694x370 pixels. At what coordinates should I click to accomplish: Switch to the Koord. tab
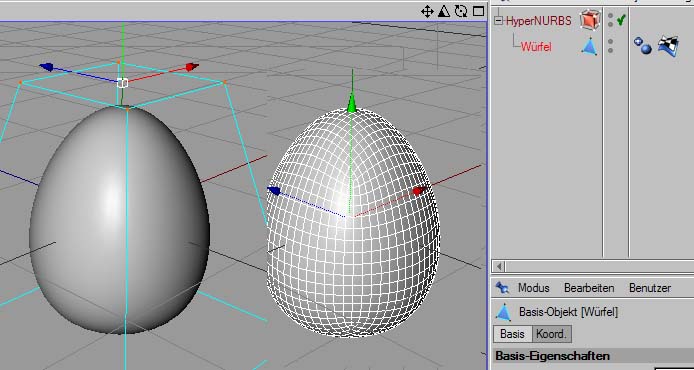551,334
